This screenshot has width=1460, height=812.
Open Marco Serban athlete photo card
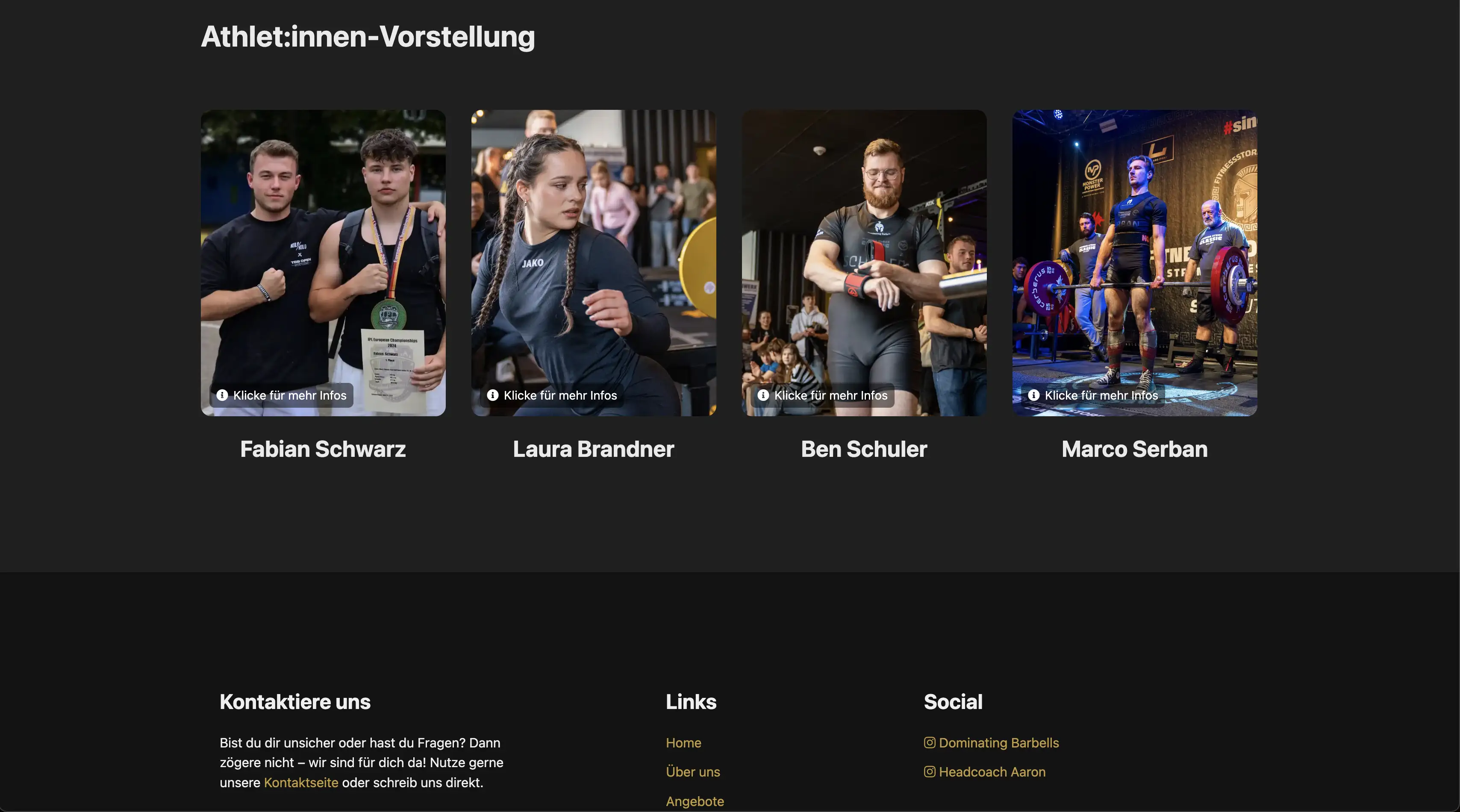tap(1135, 263)
